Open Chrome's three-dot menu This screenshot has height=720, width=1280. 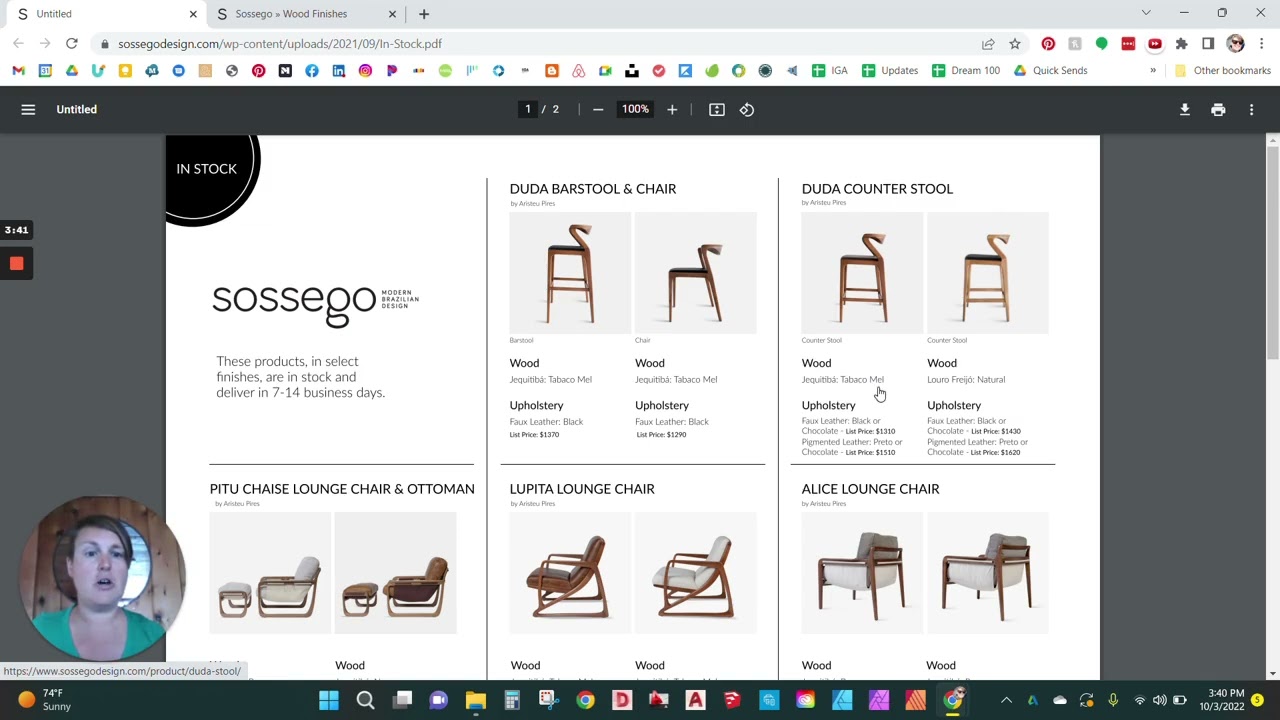[x=1262, y=43]
